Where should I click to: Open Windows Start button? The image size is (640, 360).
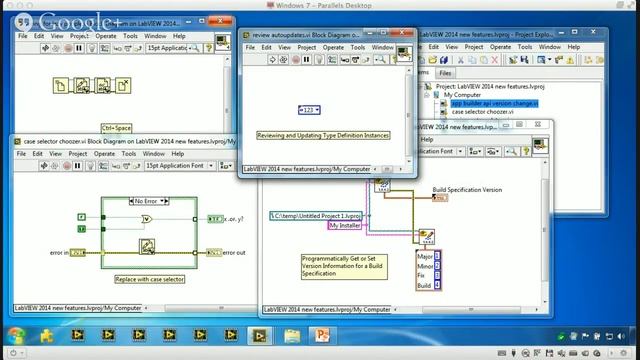tap(16, 336)
